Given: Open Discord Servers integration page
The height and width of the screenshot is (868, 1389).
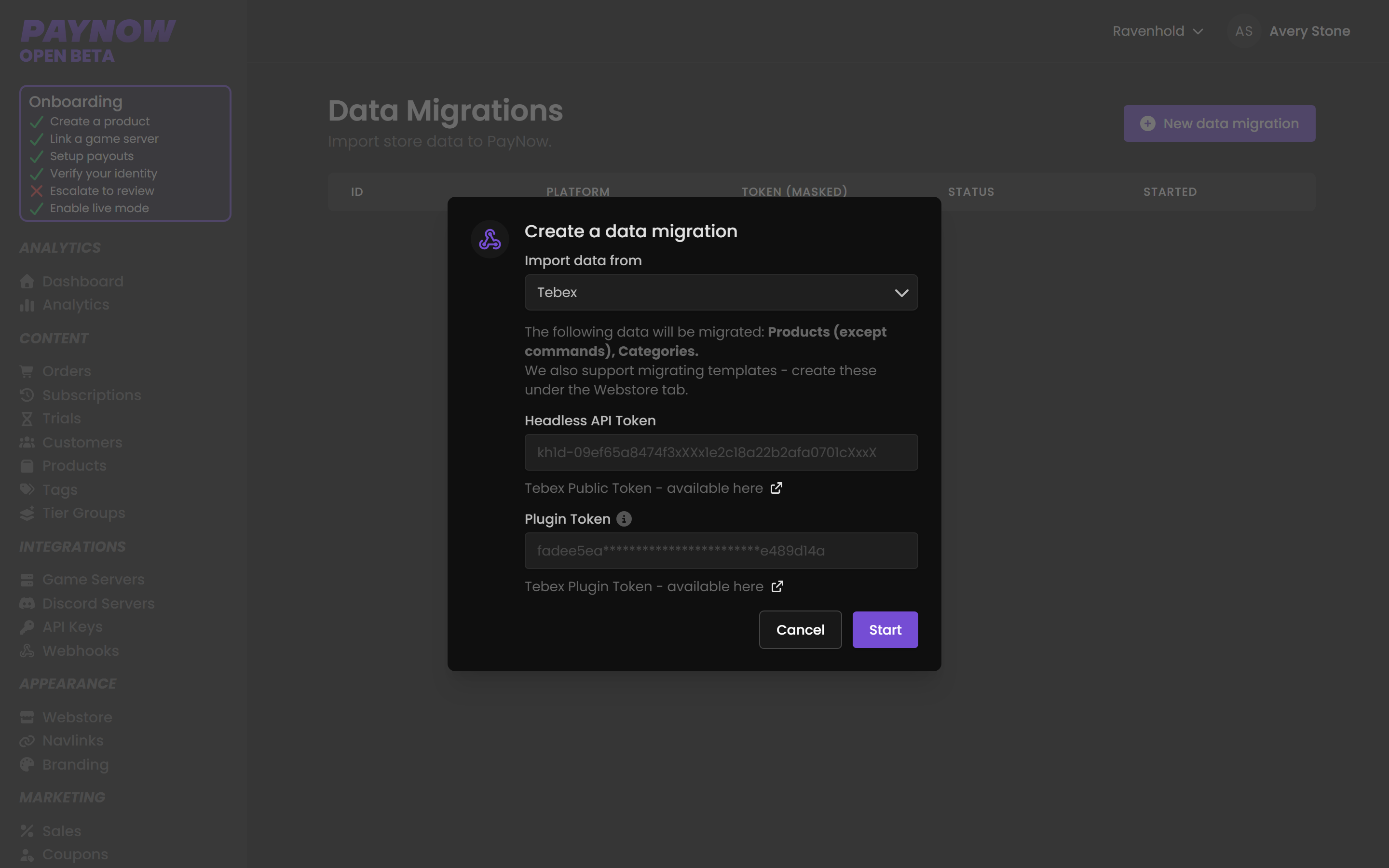Looking at the screenshot, I should 98,603.
